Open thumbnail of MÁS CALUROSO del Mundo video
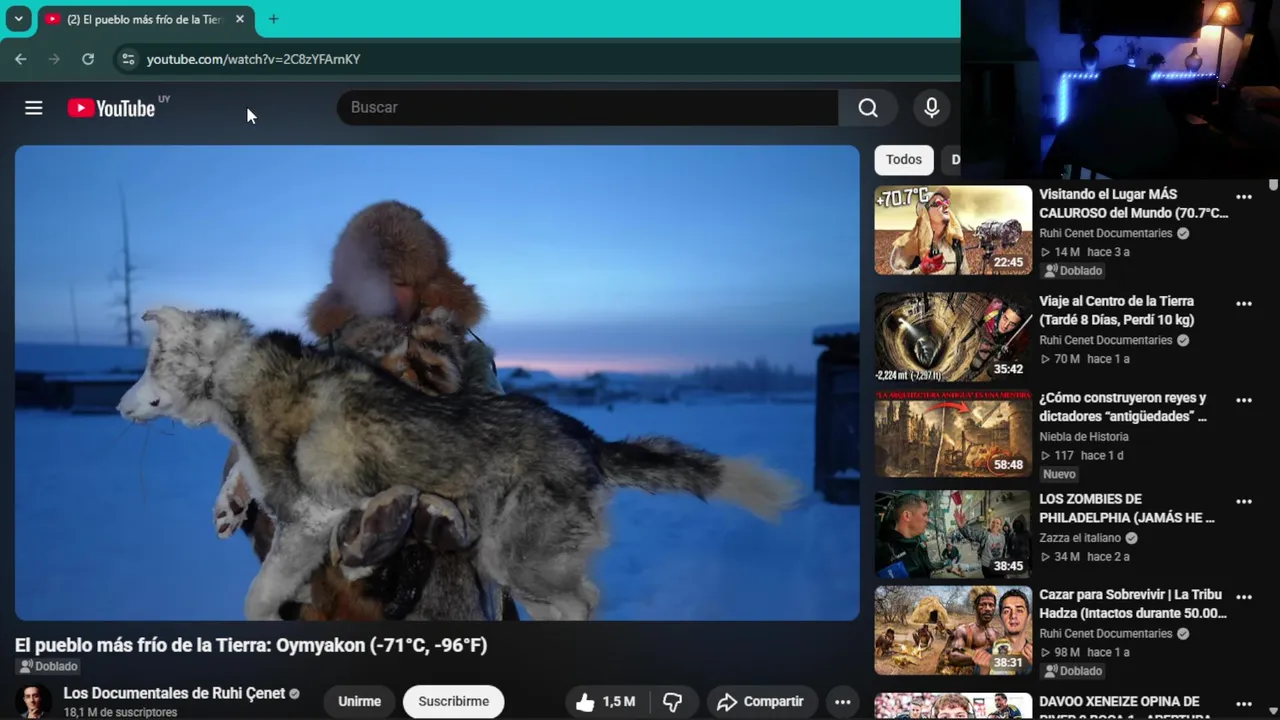Viewport: 1280px width, 720px height. [x=953, y=230]
